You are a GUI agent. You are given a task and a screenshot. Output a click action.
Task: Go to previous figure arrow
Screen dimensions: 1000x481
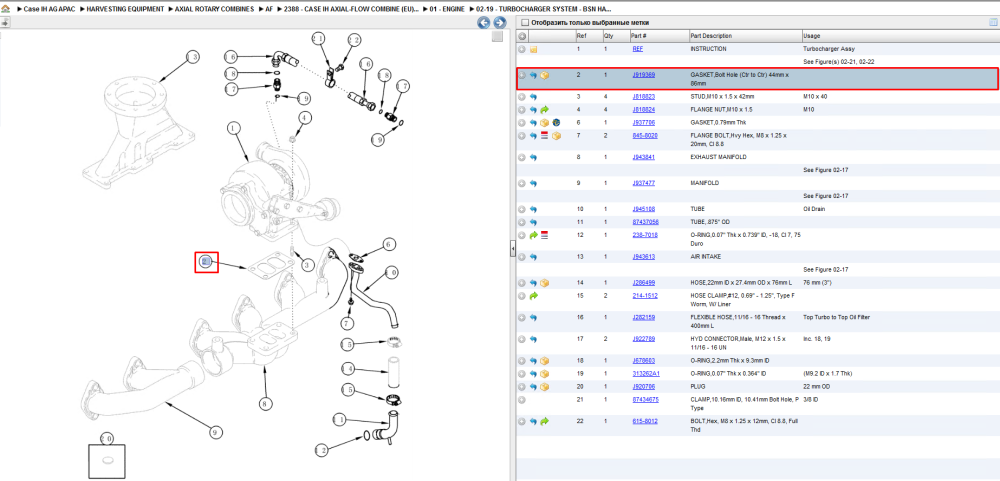484,23
